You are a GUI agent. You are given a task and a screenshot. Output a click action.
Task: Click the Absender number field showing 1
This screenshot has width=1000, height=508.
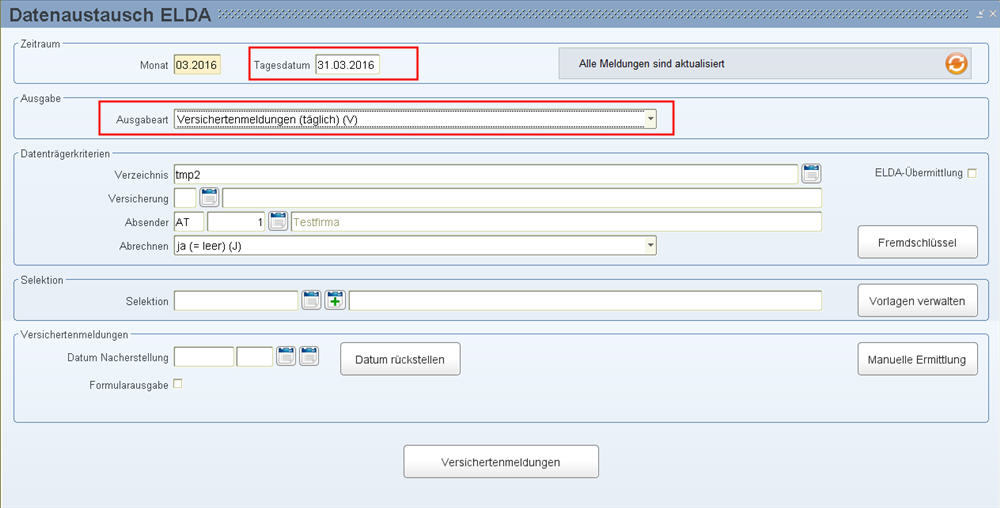(x=236, y=222)
